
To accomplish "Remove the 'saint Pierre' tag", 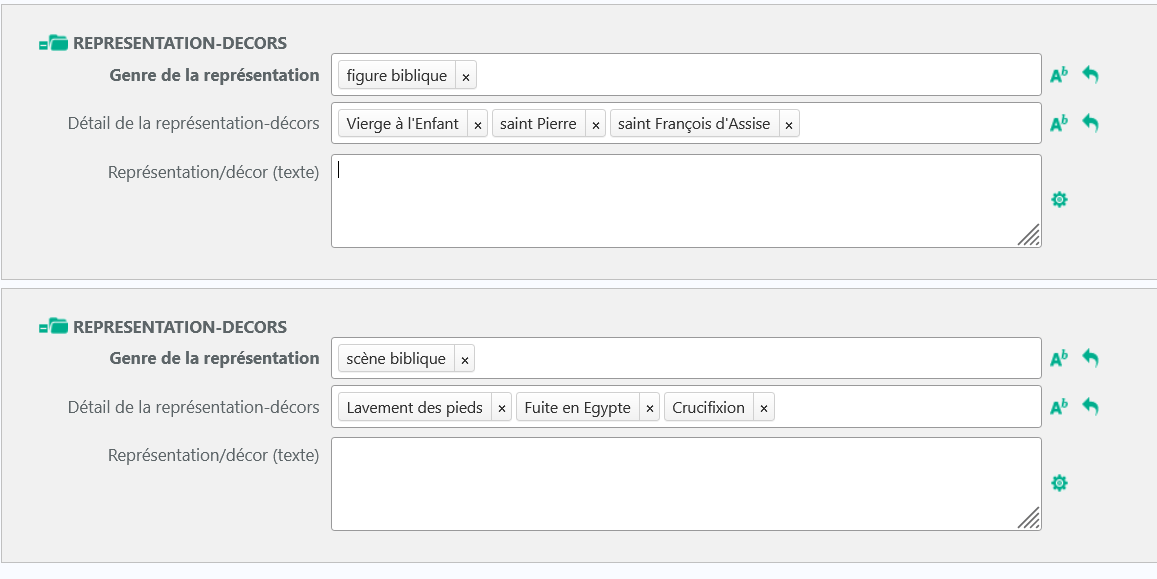I will point(595,125).
